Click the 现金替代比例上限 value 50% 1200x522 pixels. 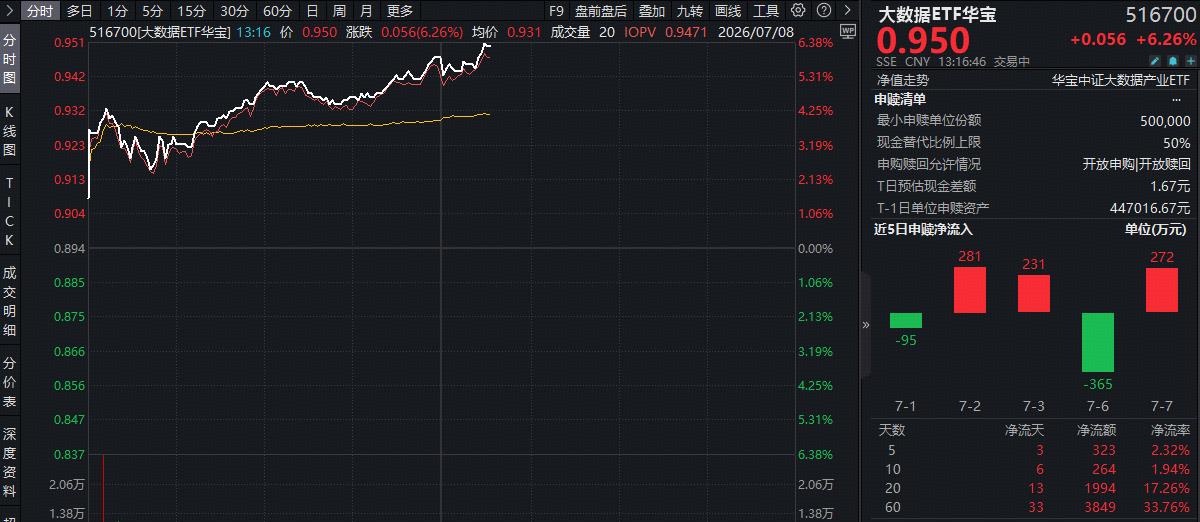(x=1177, y=142)
